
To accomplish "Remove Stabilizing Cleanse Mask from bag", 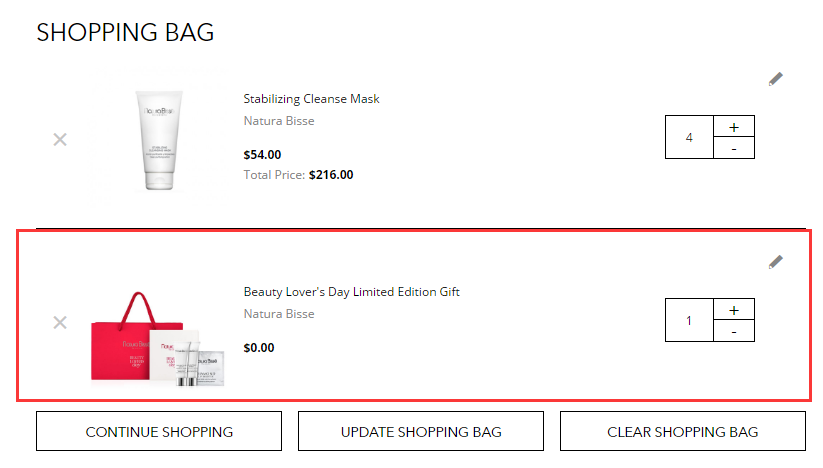I will [60, 140].
